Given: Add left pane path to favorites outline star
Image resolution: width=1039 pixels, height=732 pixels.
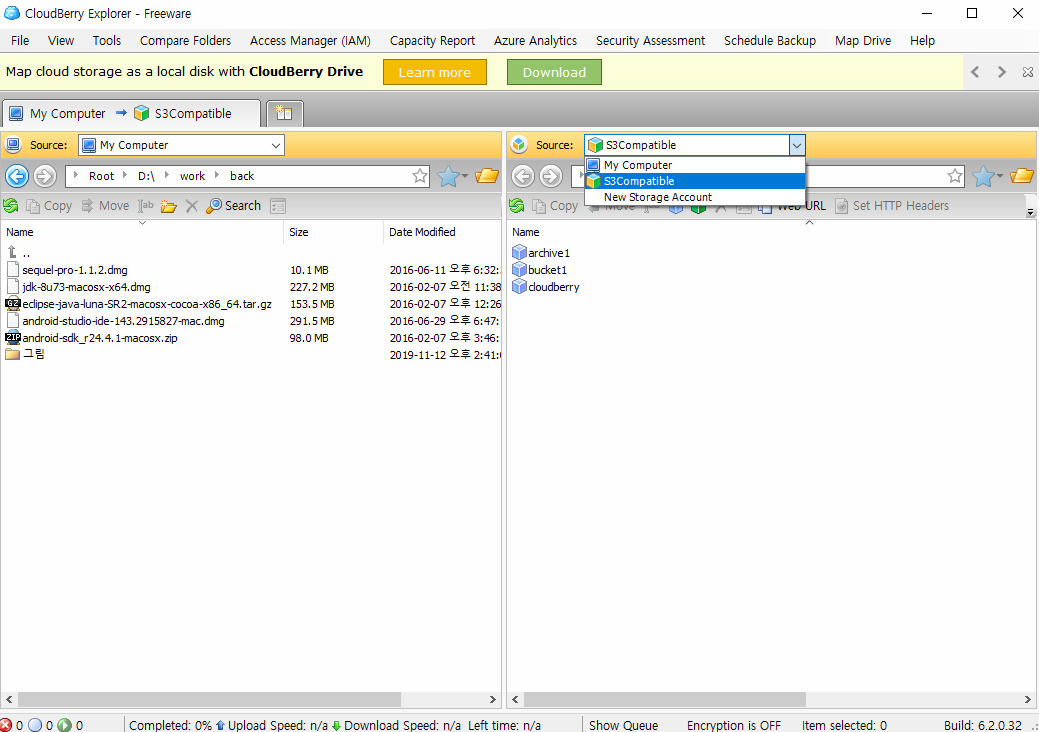Looking at the screenshot, I should [x=419, y=176].
